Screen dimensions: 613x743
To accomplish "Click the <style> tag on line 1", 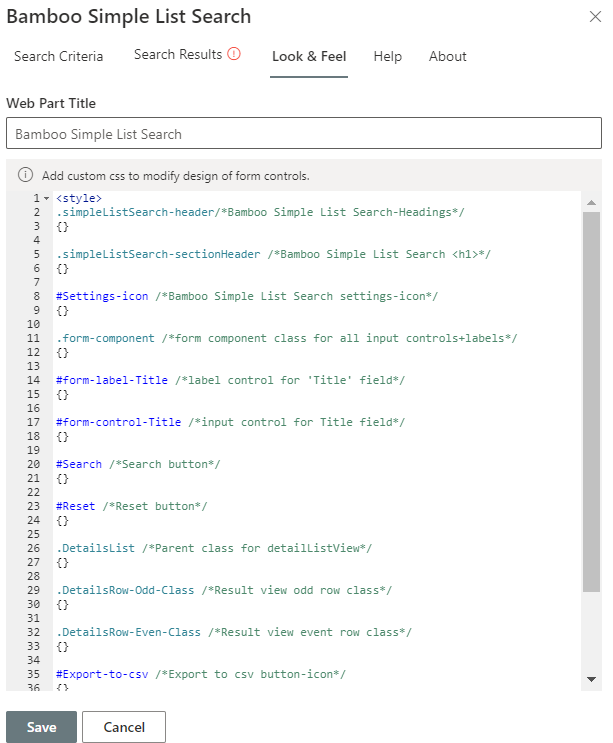I will [79, 198].
